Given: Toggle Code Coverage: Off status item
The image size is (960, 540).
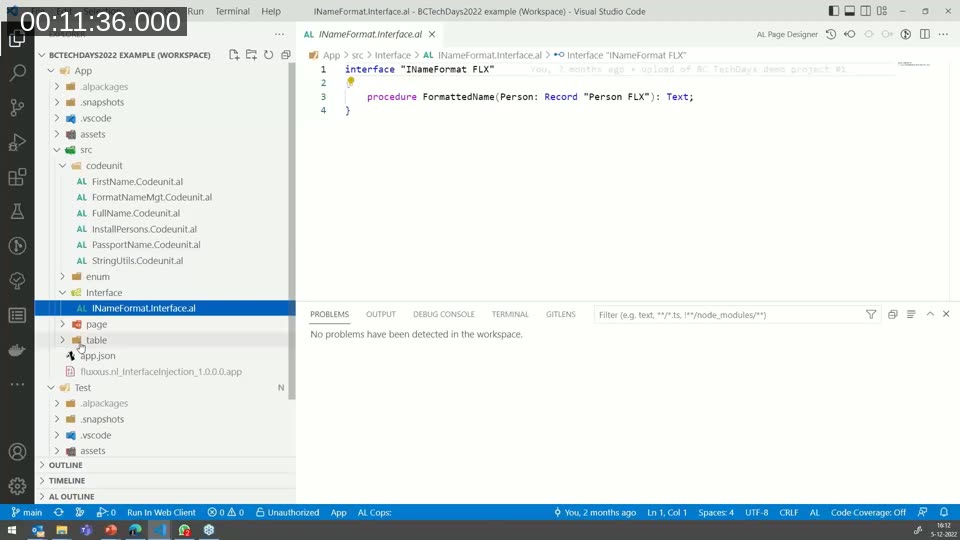Looking at the screenshot, I should click(x=868, y=512).
